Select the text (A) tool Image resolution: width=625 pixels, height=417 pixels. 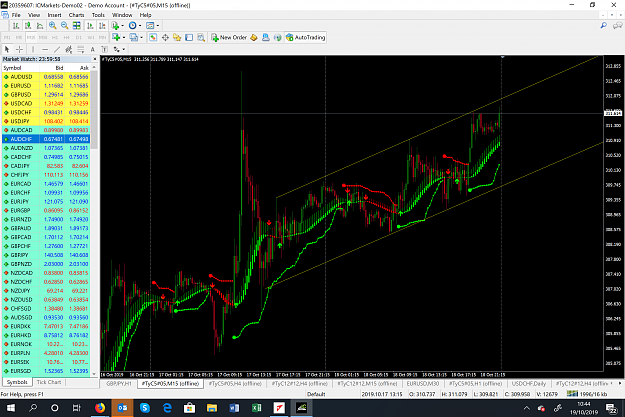tap(92, 49)
